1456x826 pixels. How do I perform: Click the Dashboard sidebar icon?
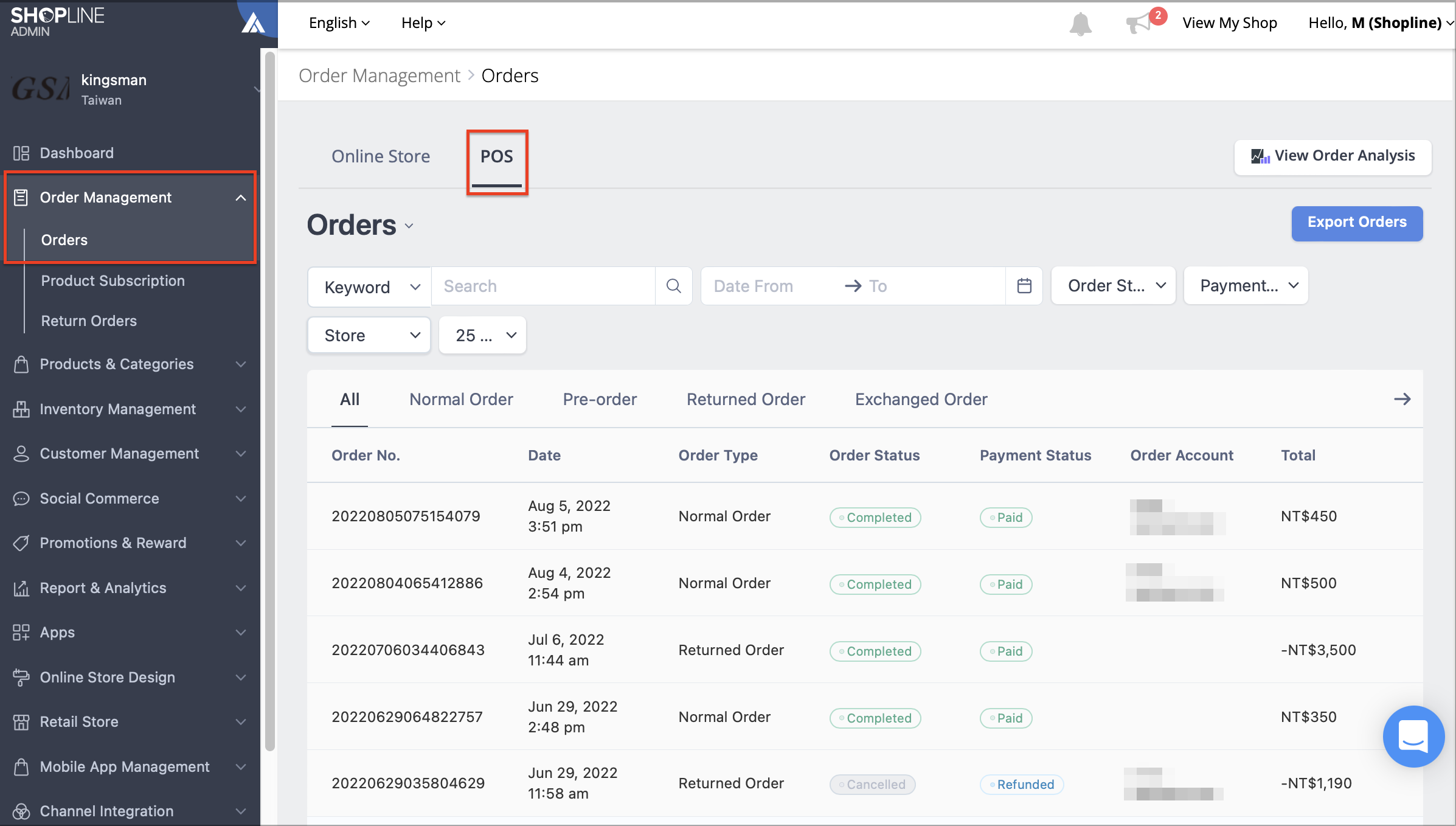pyautogui.click(x=21, y=153)
